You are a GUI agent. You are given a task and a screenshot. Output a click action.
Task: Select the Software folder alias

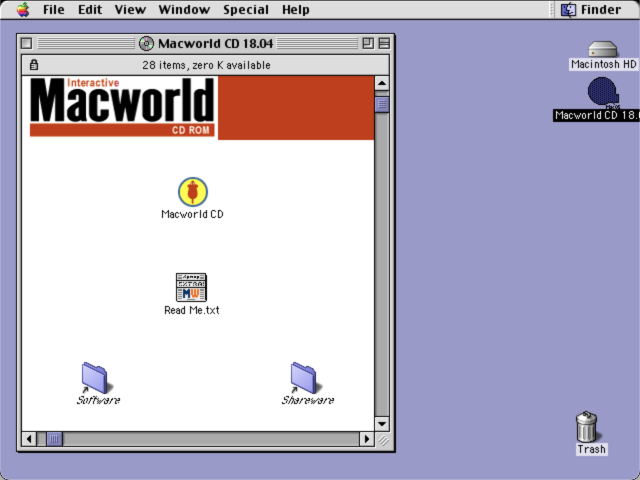pos(96,378)
